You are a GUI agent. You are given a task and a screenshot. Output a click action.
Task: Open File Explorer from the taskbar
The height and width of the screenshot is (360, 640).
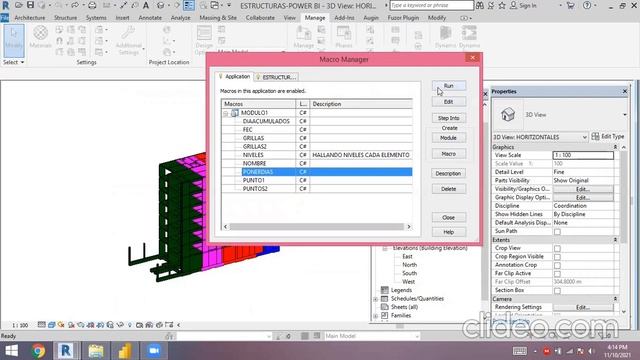[96, 351]
